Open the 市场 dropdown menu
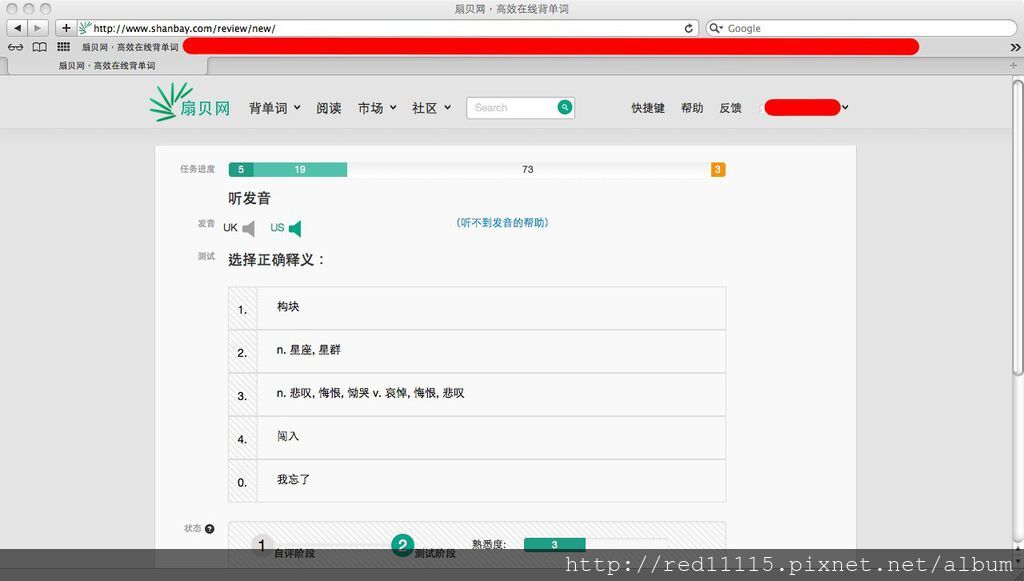This screenshot has height=581, width=1024. click(x=377, y=108)
